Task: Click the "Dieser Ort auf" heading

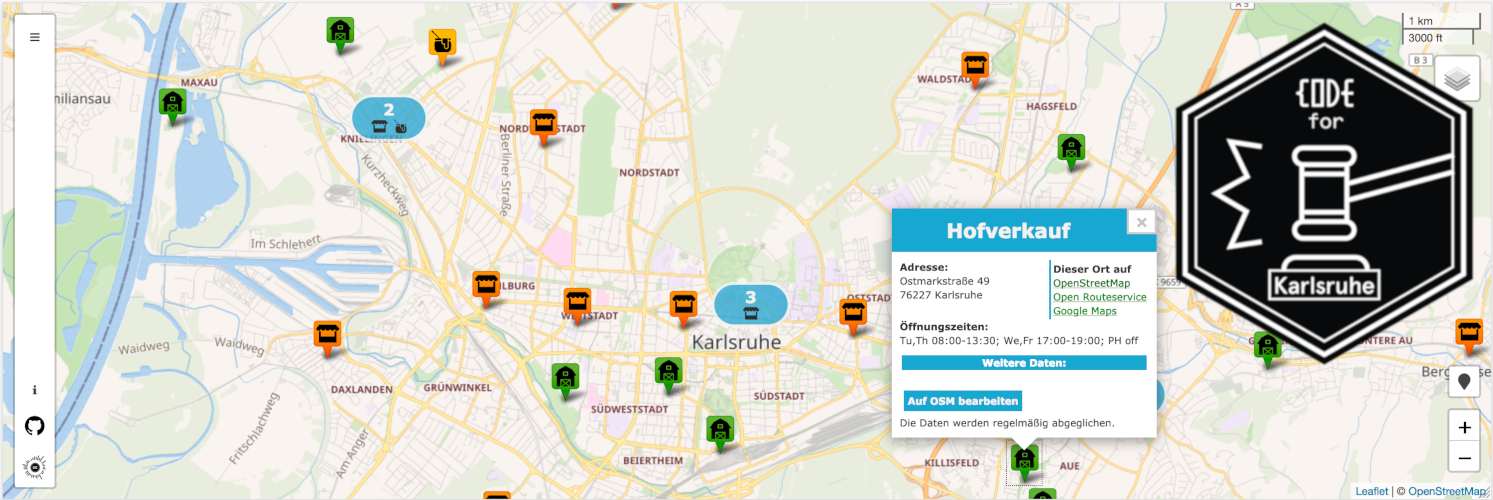Action: [x=1092, y=269]
